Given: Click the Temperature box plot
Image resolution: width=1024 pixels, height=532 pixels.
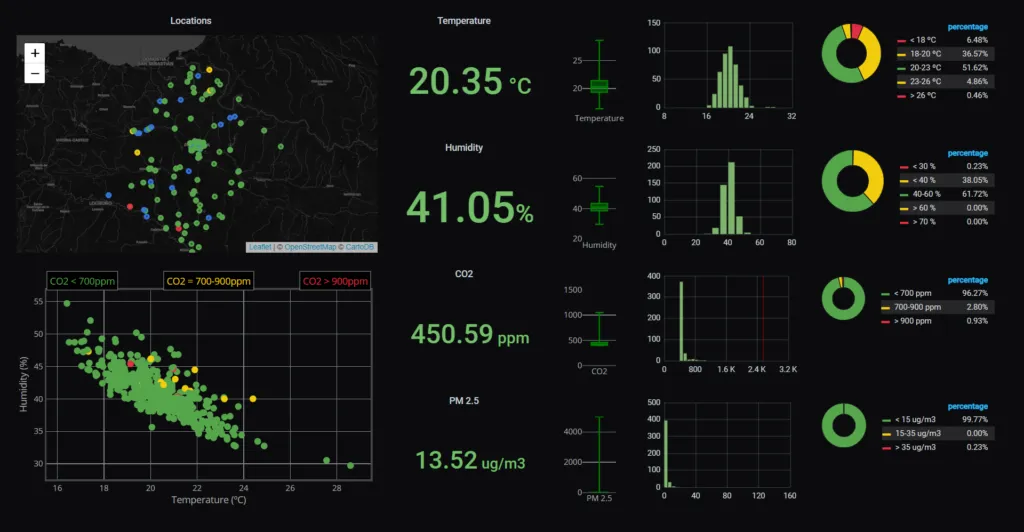Looking at the screenshot, I should 599,75.
